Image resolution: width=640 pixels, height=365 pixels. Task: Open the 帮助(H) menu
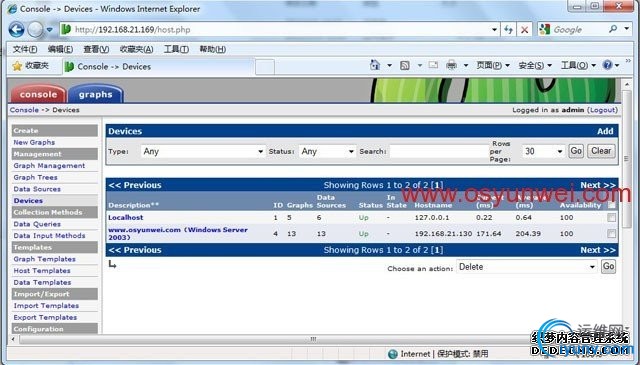click(x=212, y=49)
